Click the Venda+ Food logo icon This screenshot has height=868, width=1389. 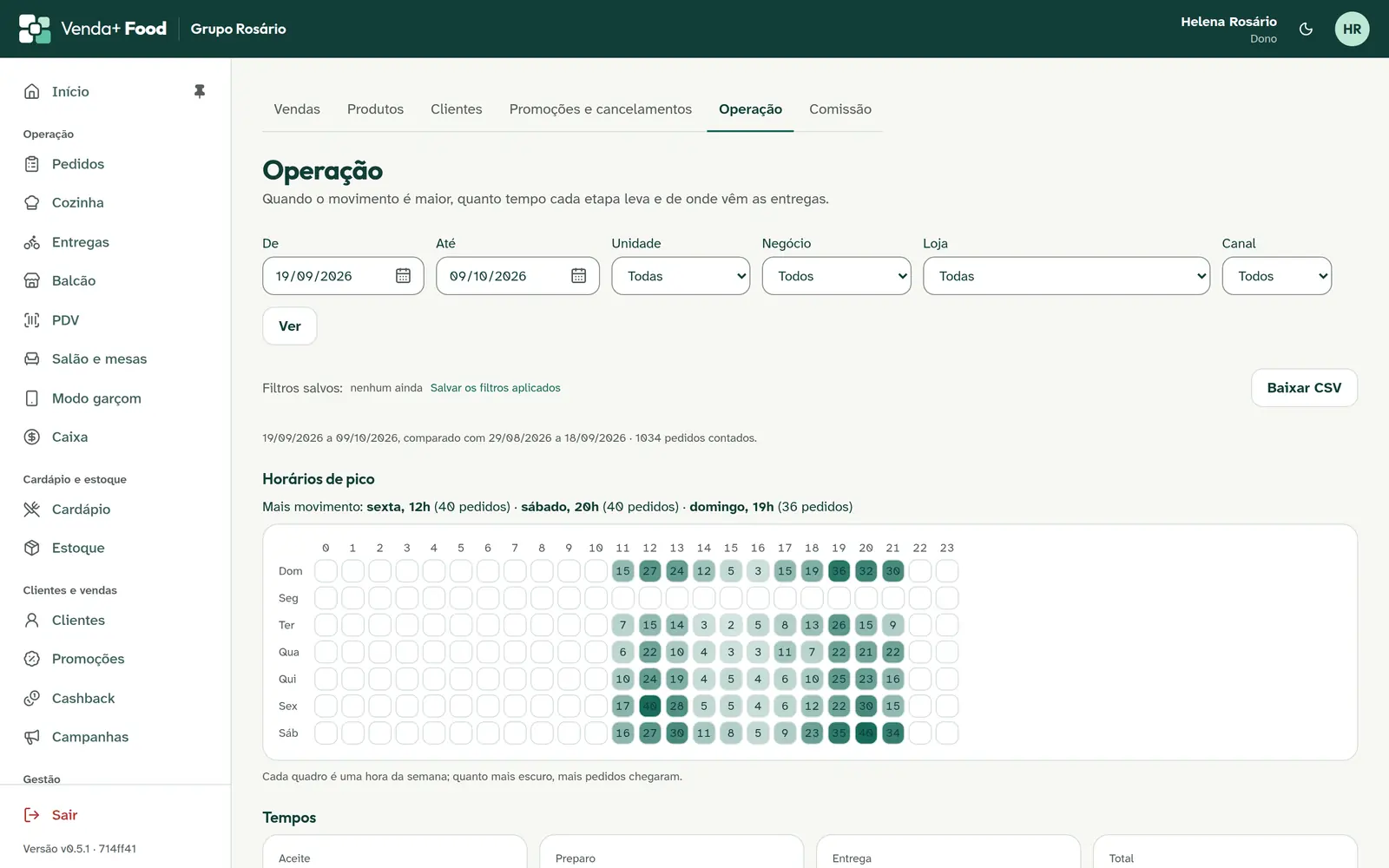[35, 29]
